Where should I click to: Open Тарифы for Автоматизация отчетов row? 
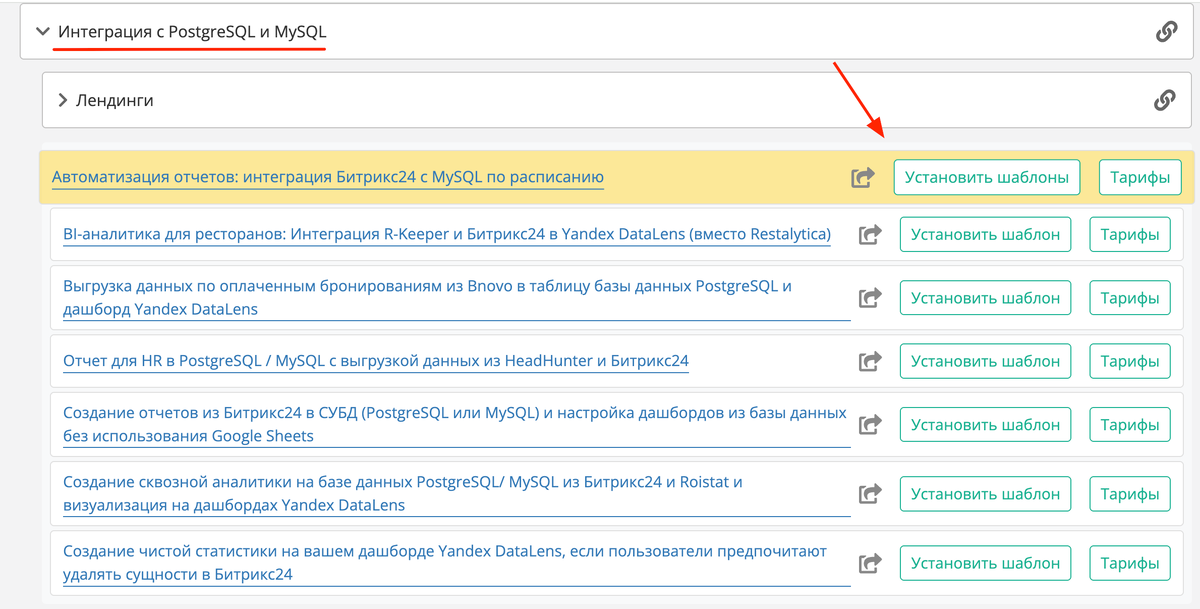1140,178
